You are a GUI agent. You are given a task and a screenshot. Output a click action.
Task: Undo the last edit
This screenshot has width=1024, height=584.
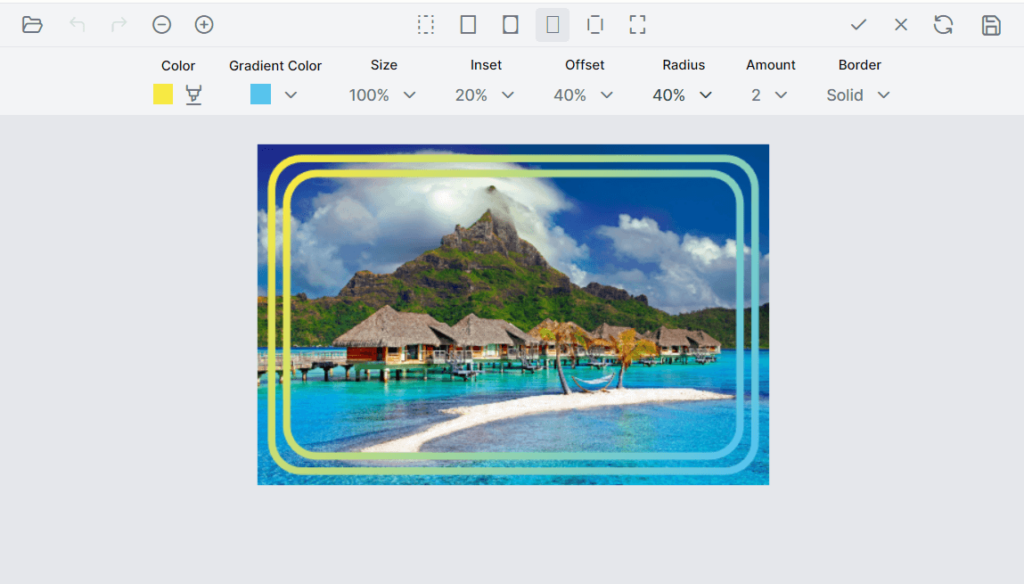point(76,24)
